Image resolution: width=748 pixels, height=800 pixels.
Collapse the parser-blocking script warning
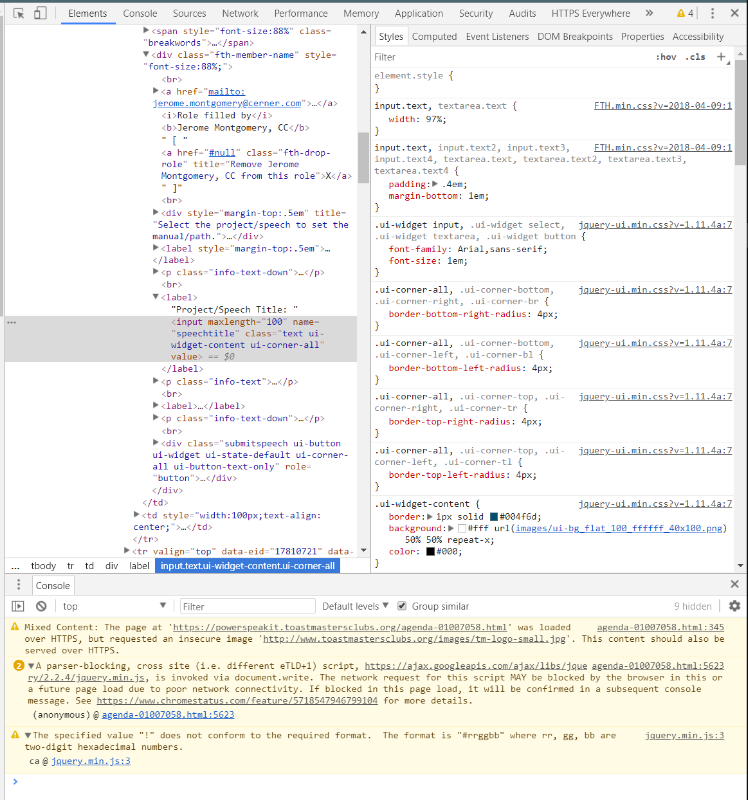pyautogui.click(x=31, y=666)
